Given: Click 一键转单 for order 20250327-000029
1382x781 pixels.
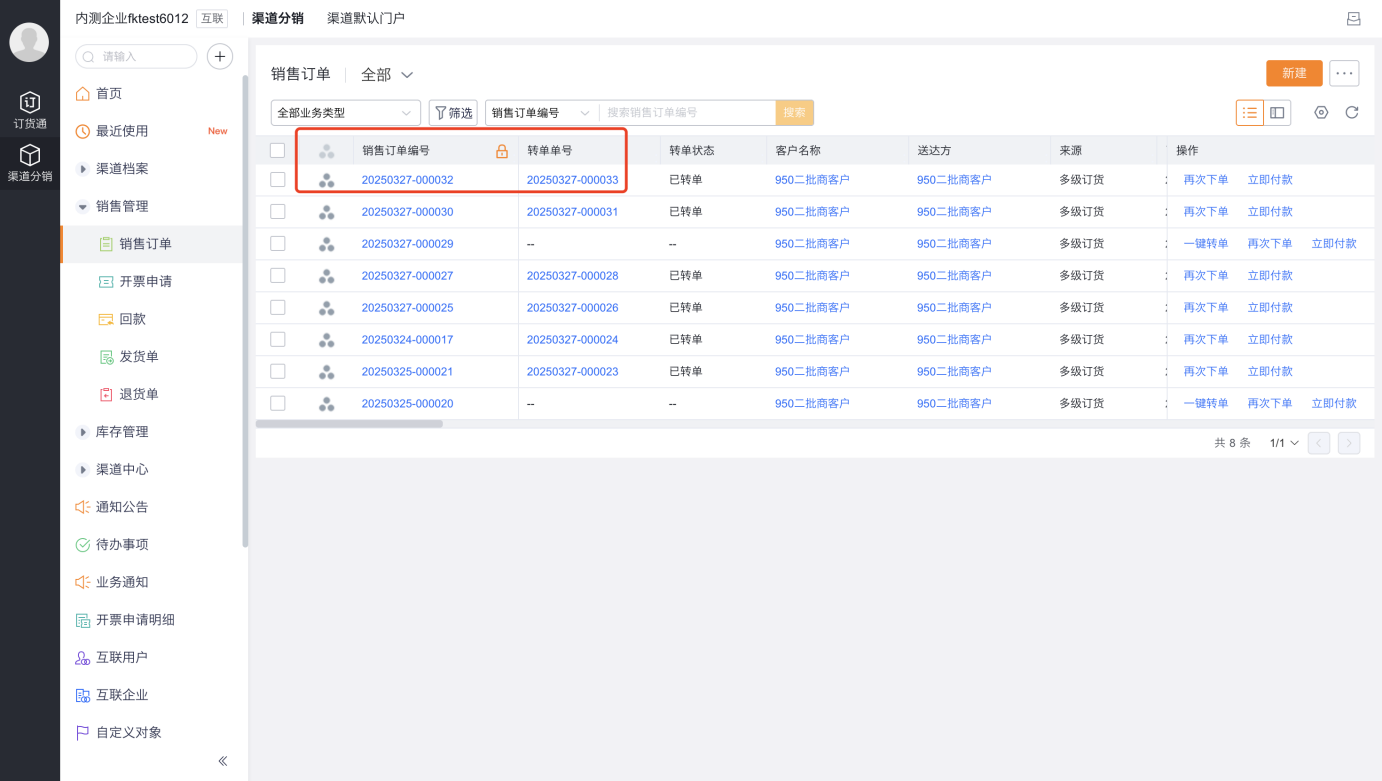Looking at the screenshot, I should [x=1206, y=244].
